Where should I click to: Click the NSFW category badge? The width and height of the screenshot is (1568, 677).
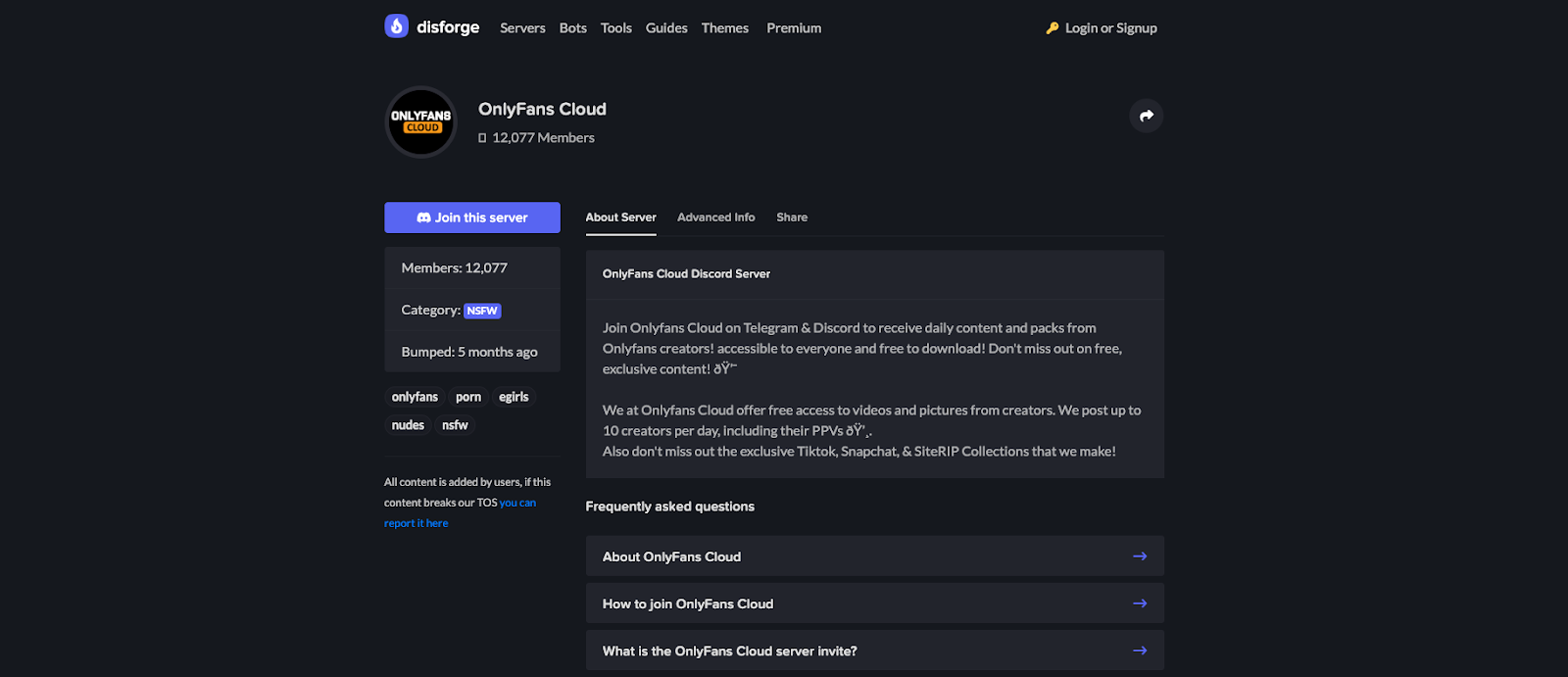482,311
